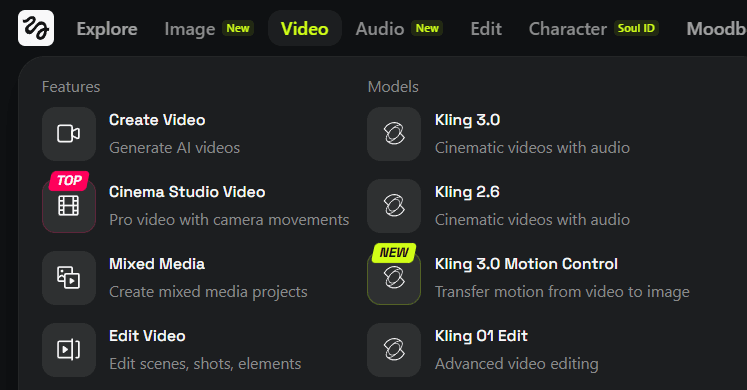Click the Edit Video icon
Viewport: 747px width, 390px height.
(x=69, y=350)
